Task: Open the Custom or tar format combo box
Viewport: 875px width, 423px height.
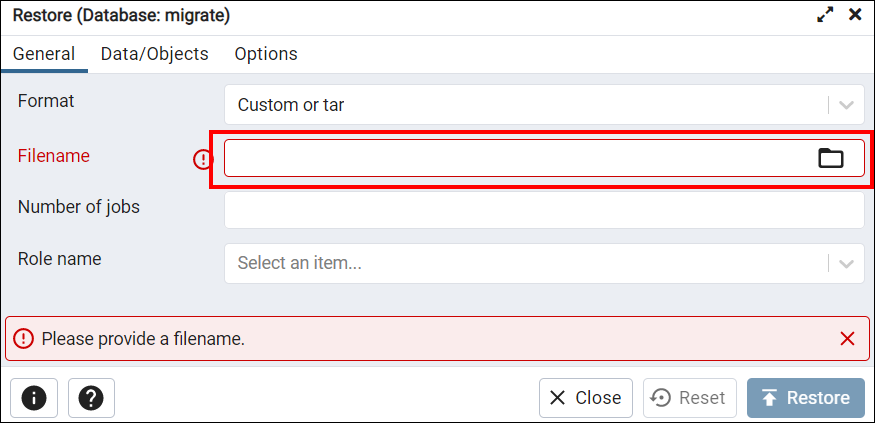Action: 544,104
